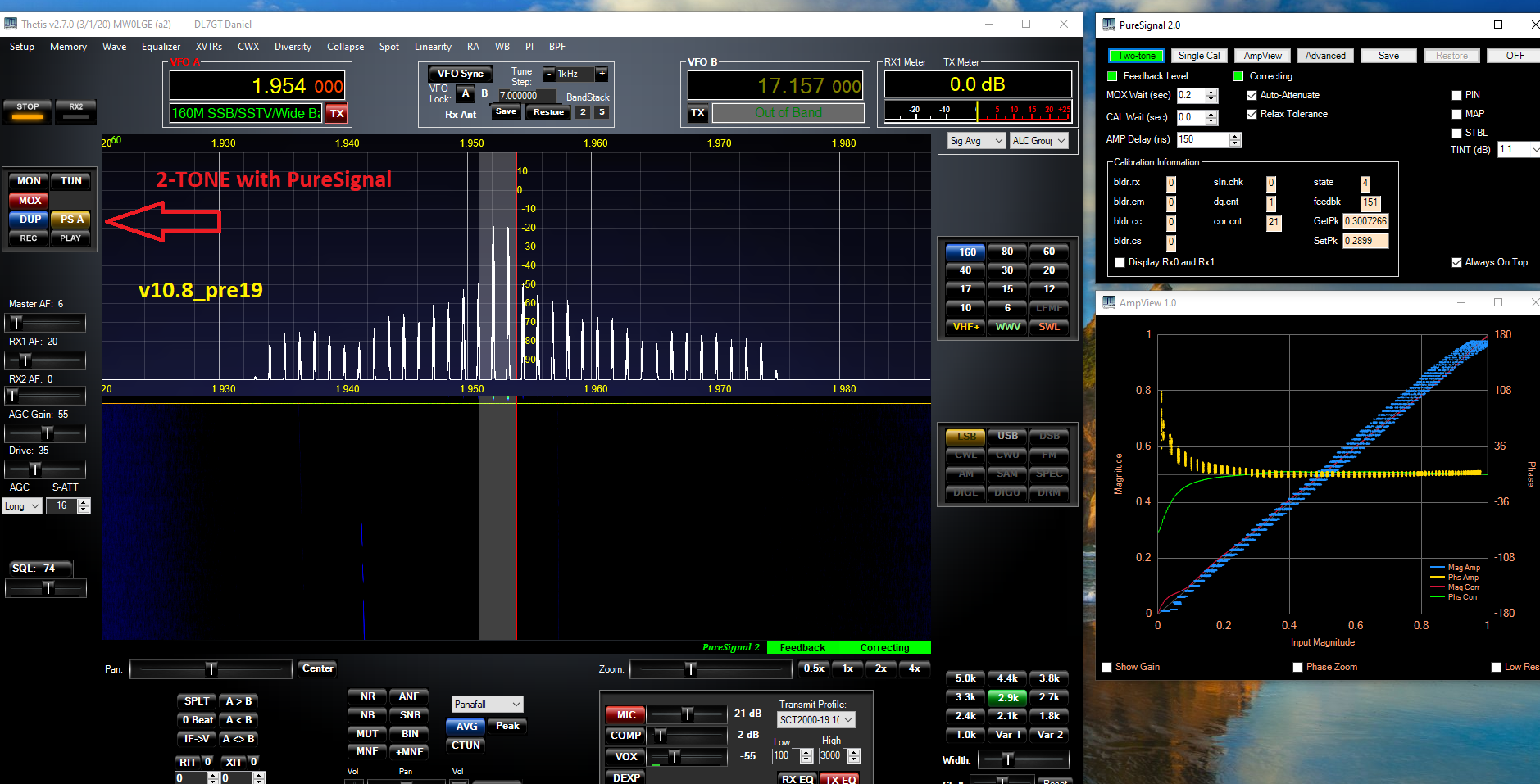The width and height of the screenshot is (1540, 784).
Task: Select the 20 meter band button
Action: tap(1049, 270)
